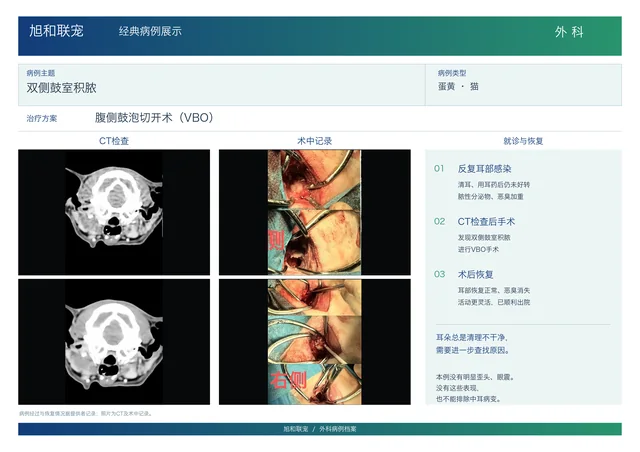The image size is (640, 452).
Task: Click the line 活动更灵活、已顺利出院
Action: 494,302
